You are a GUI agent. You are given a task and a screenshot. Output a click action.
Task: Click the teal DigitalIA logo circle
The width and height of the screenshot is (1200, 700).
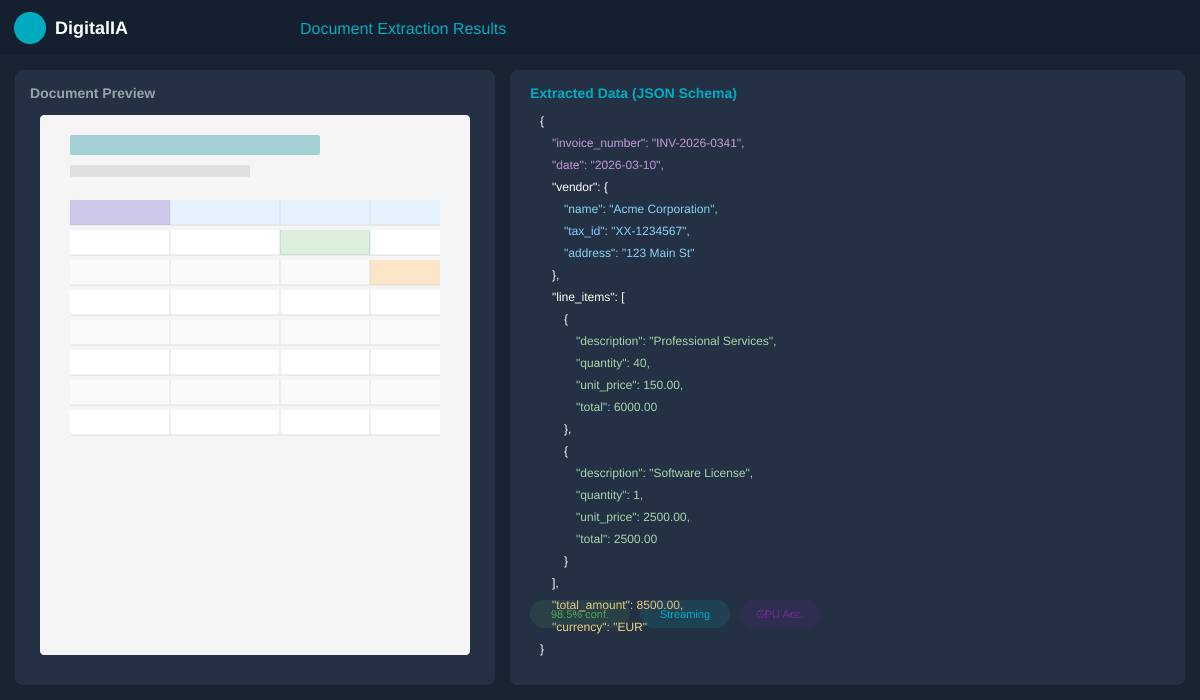click(30, 28)
